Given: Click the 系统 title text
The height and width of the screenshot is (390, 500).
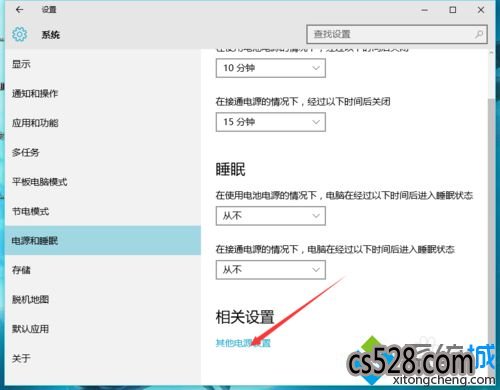Looking at the screenshot, I should (x=51, y=35).
